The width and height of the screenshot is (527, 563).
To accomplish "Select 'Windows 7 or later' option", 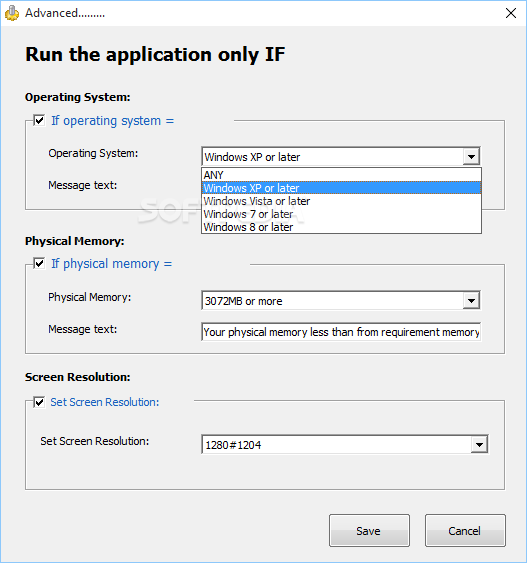I will pos(341,214).
